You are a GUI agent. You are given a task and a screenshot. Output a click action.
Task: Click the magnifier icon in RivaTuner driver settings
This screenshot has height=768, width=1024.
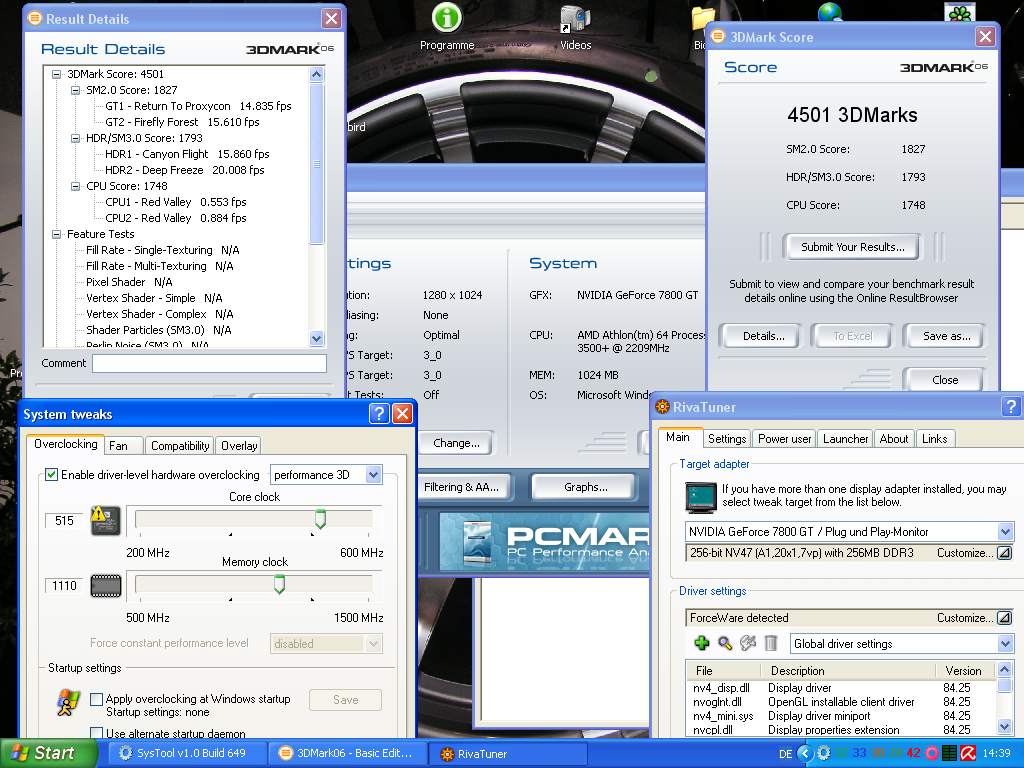tap(725, 643)
